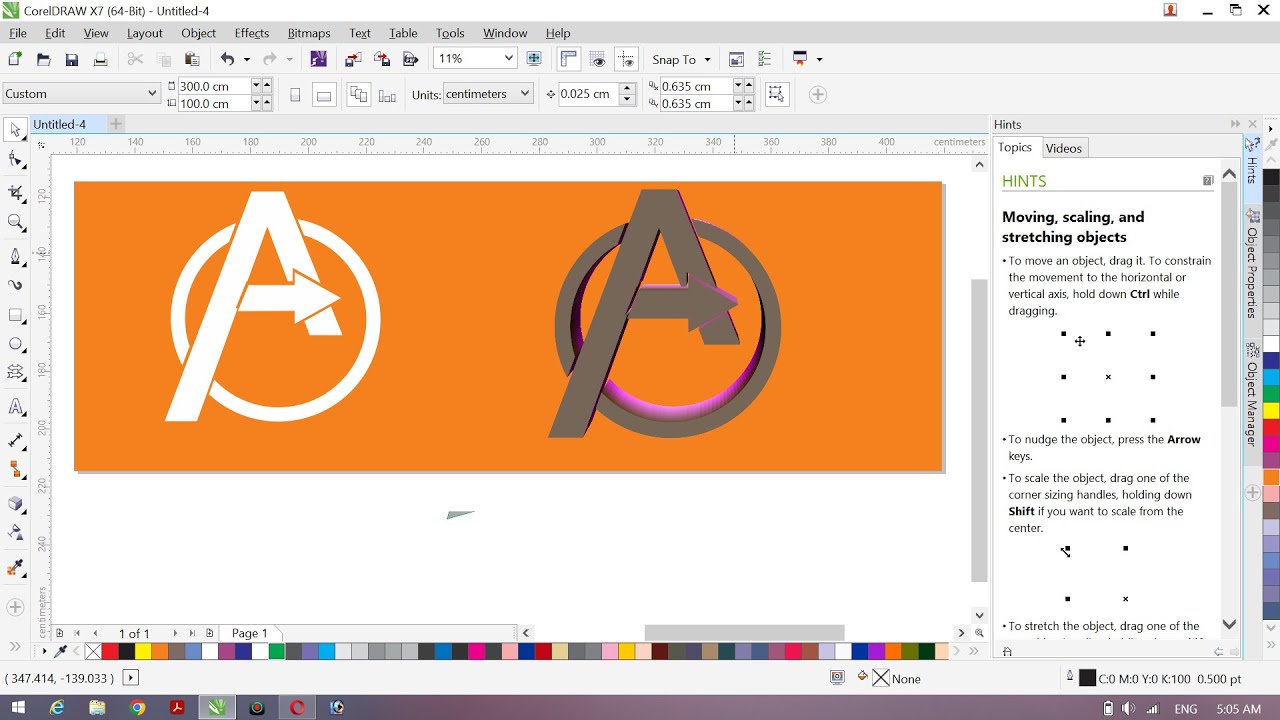Open the undo history dropdown arrow
This screenshot has width=1280, height=720.
(x=246, y=60)
